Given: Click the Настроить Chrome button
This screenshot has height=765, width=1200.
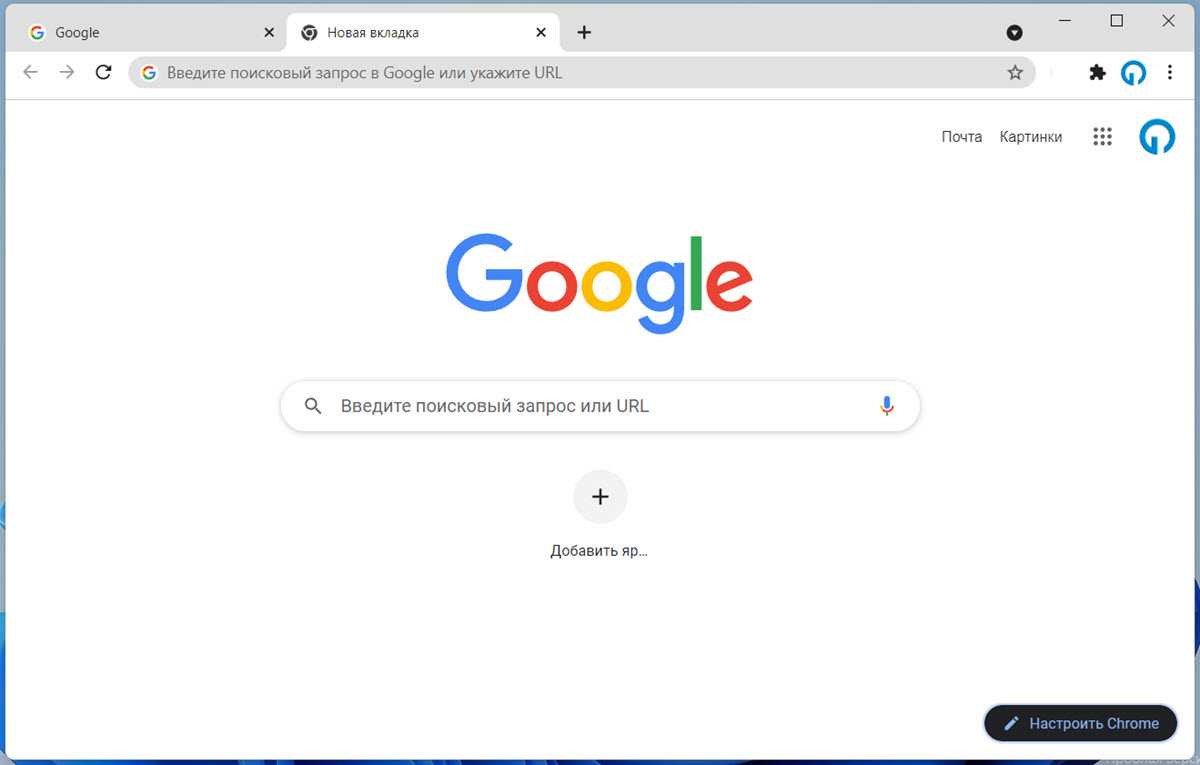Looking at the screenshot, I should point(1080,723).
